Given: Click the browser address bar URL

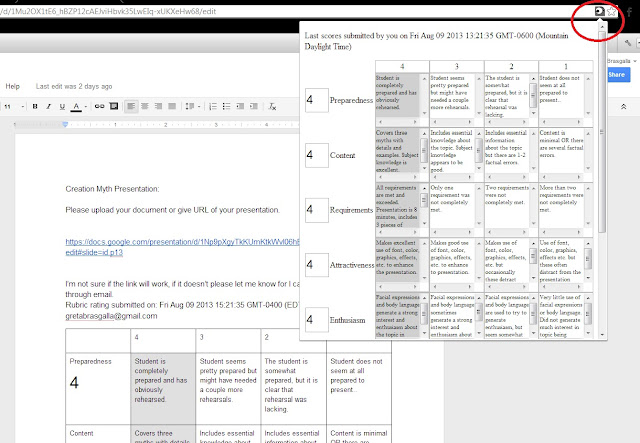Looking at the screenshot, I should 108,11.
